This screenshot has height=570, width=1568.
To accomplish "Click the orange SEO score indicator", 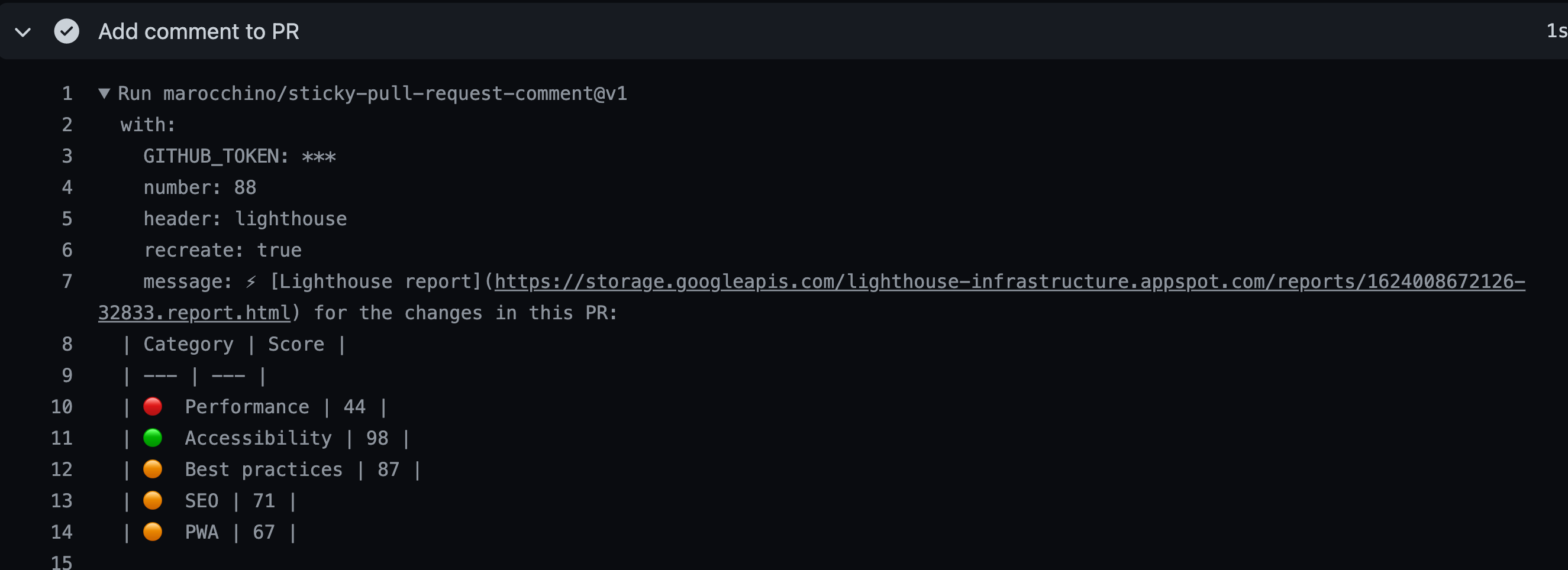I will pos(153,500).
